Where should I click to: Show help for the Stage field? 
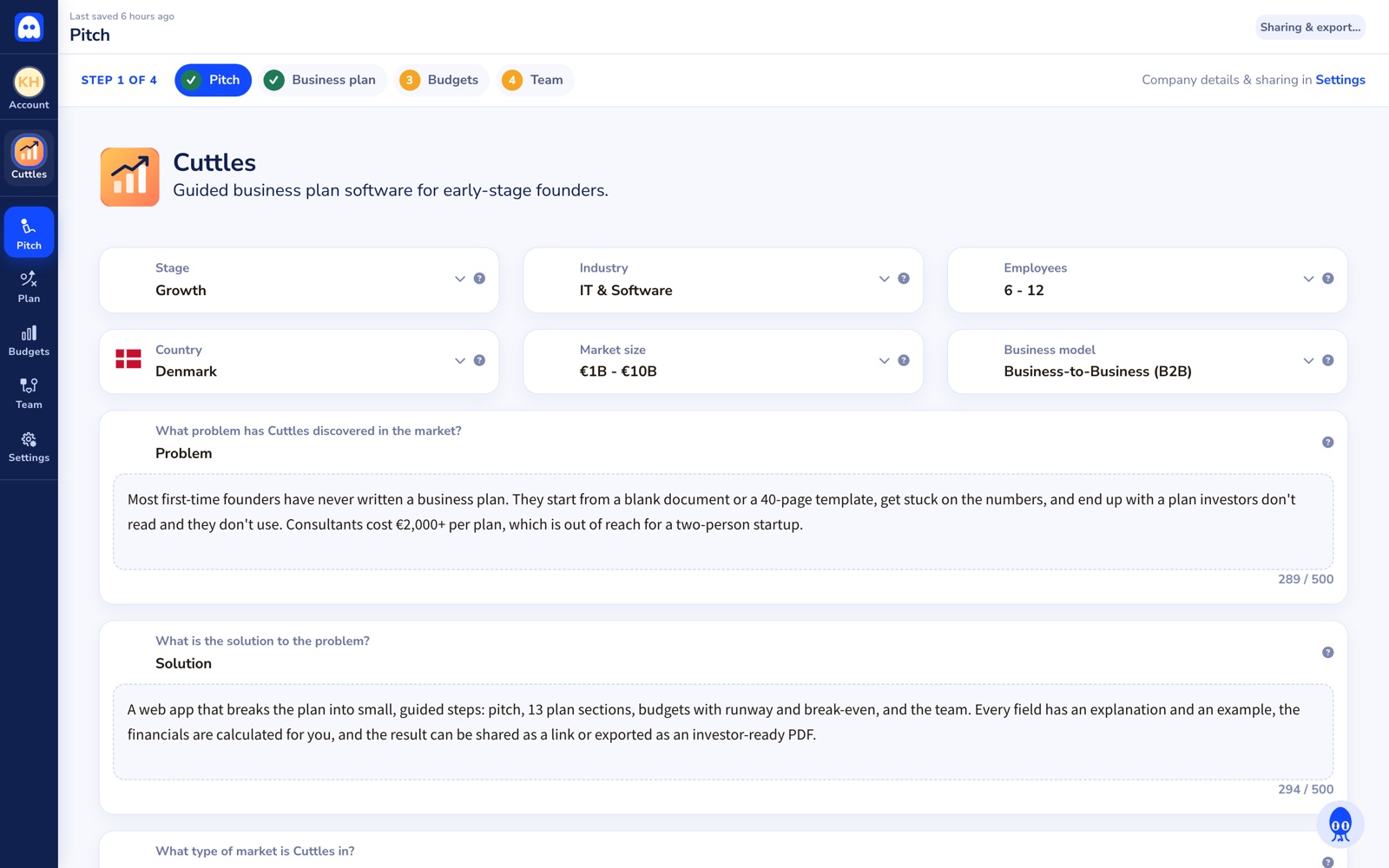pos(479,279)
